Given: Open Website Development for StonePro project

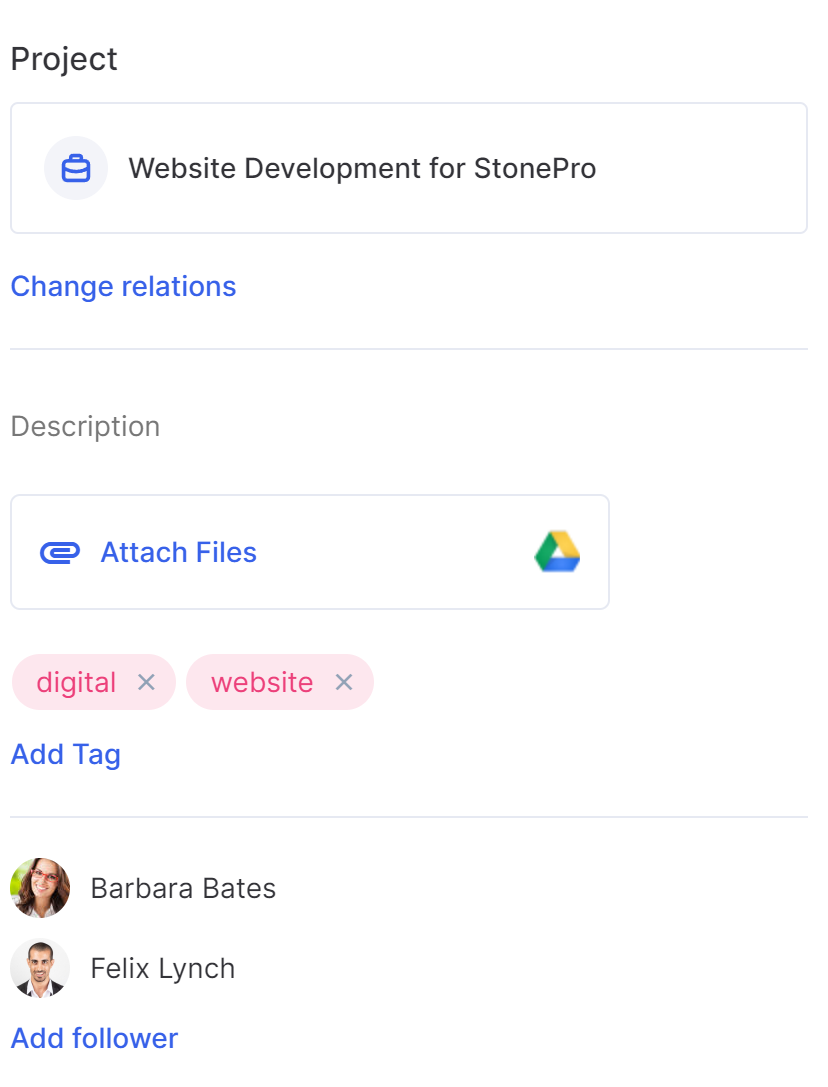Looking at the screenshot, I should 362,168.
